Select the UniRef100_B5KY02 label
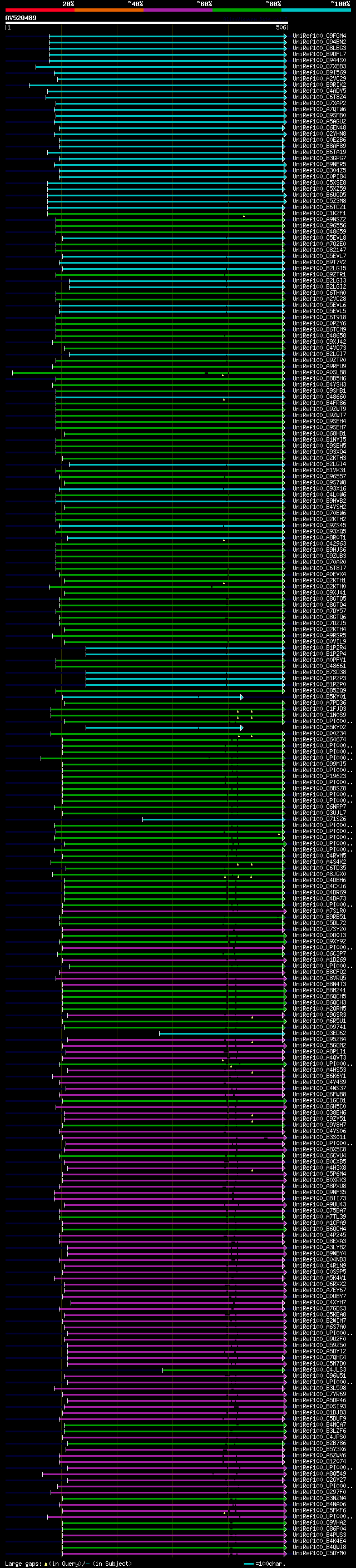356x1568 pixels. [319, 728]
